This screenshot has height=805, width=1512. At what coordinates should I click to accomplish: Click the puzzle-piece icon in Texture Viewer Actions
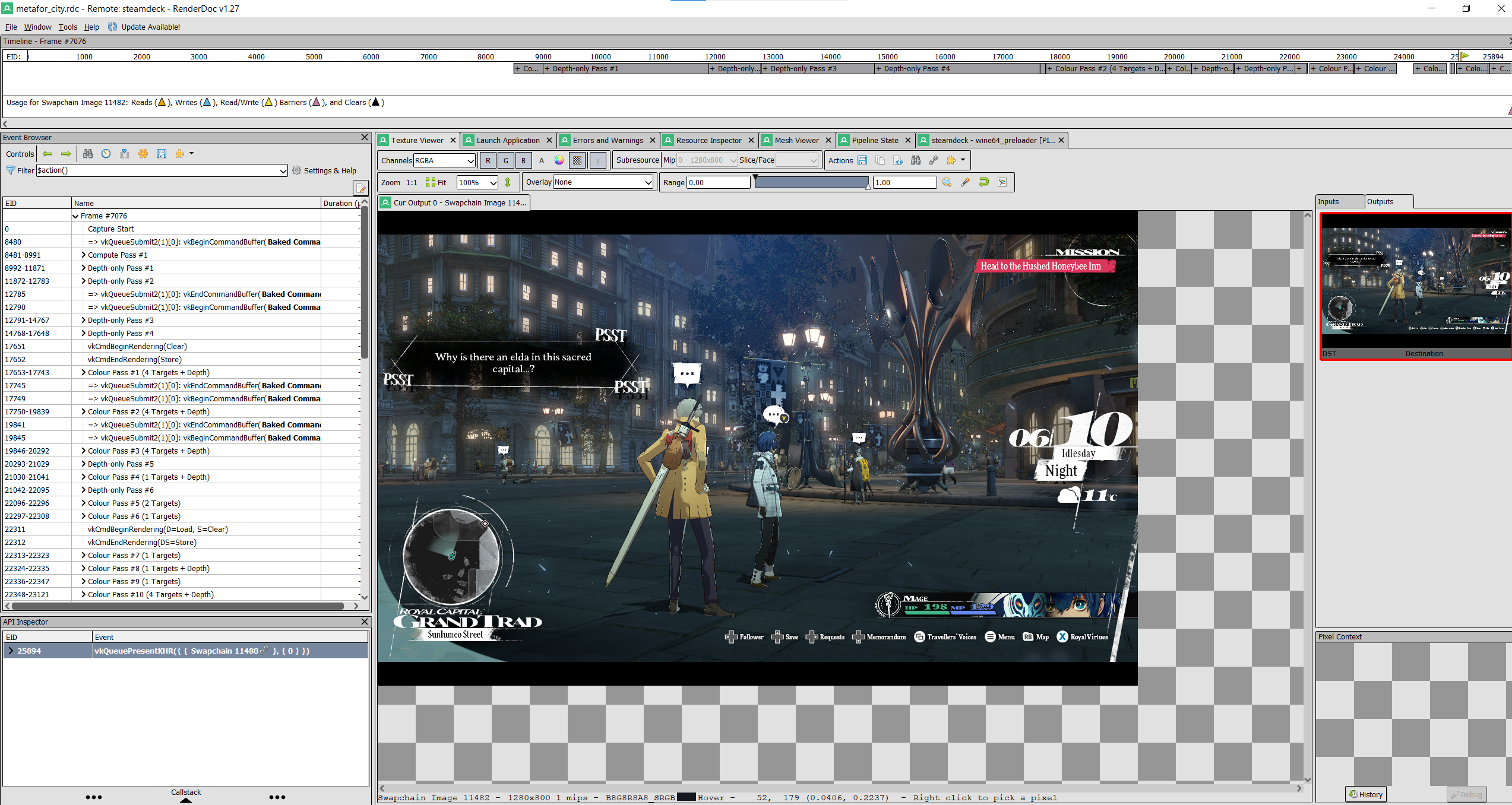[x=951, y=160]
